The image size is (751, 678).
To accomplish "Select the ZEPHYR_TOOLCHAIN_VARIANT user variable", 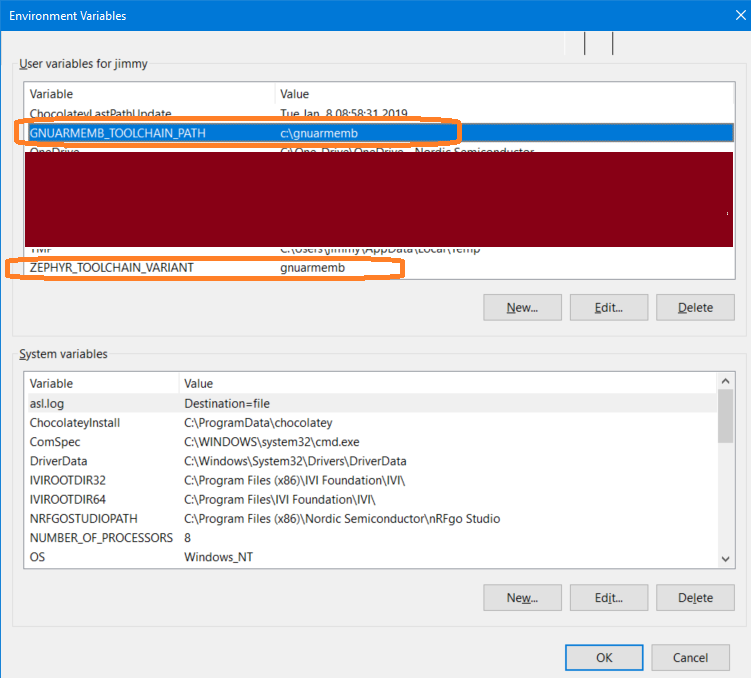I will coord(111,268).
